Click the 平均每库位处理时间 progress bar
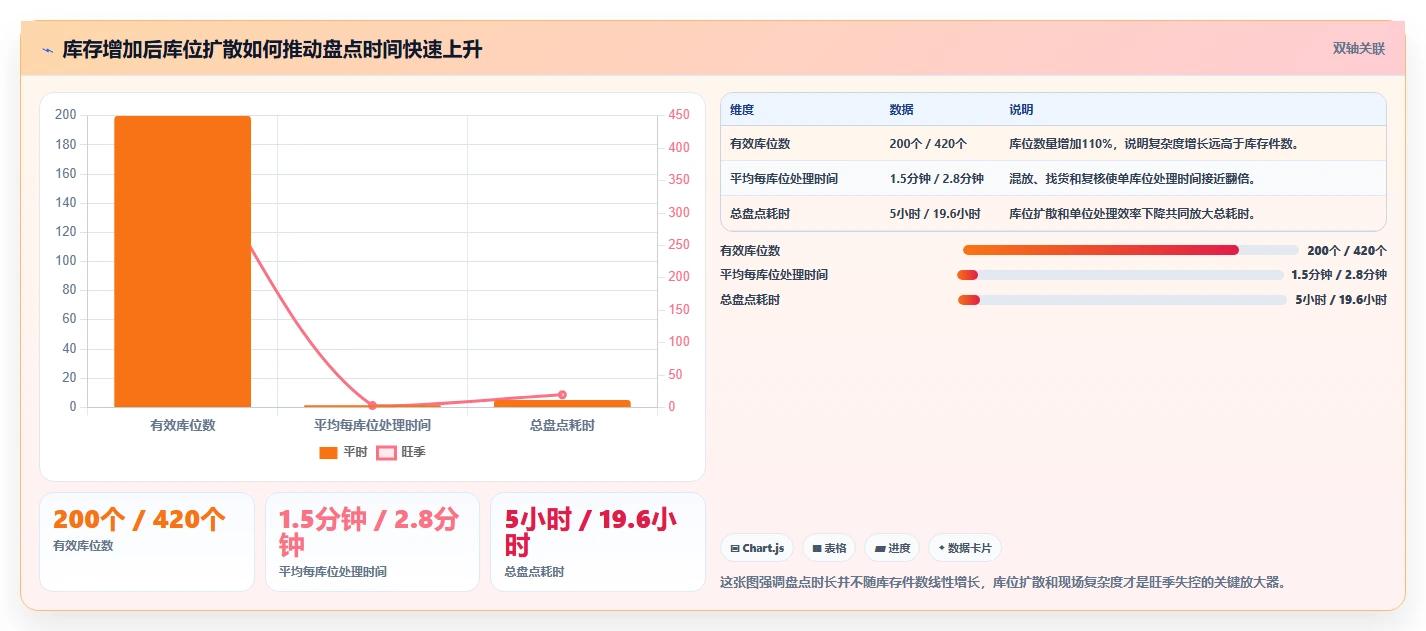Screen dimensions: 1426x631 pos(1120,275)
